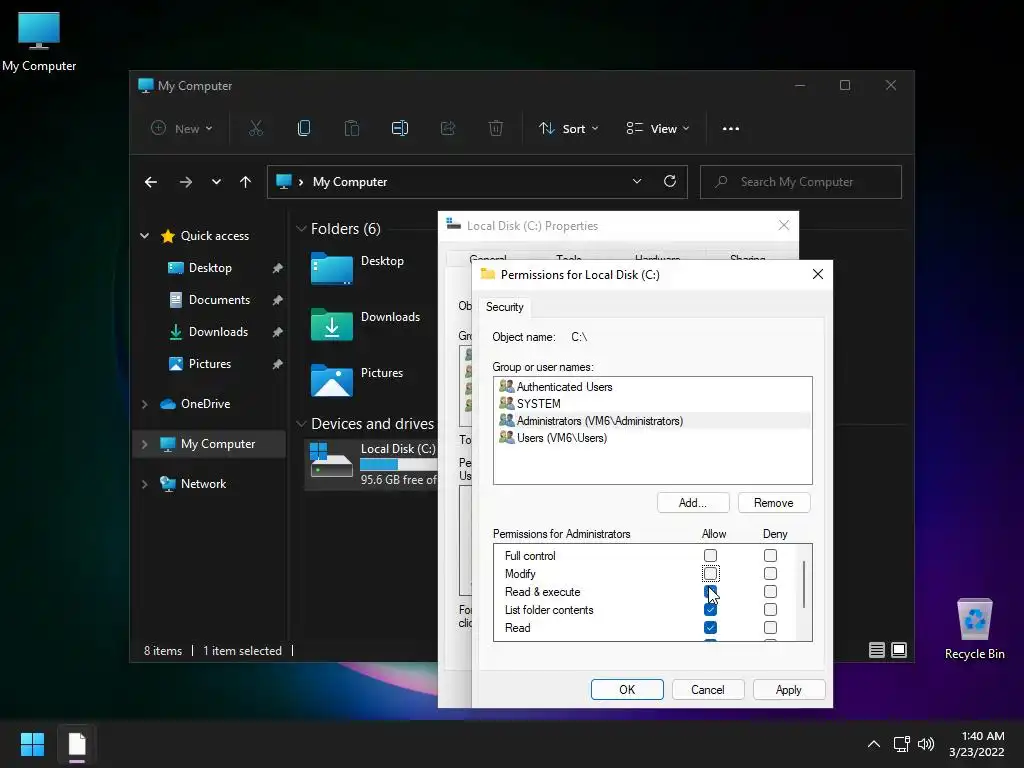The height and width of the screenshot is (768, 1024).
Task: Deny List folder contents checkbox
Action: (x=771, y=609)
